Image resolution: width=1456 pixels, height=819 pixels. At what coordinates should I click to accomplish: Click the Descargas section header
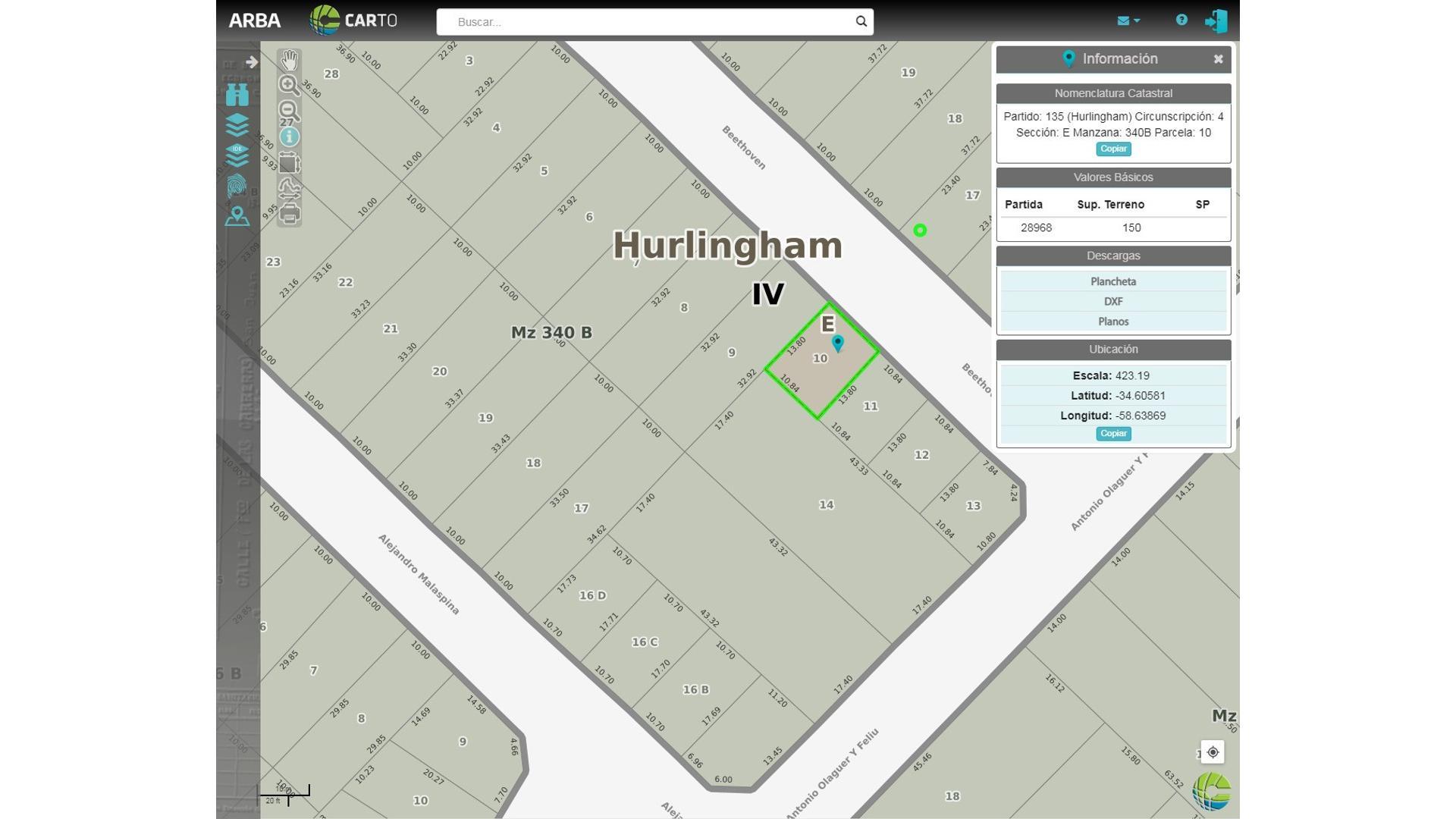(1113, 256)
